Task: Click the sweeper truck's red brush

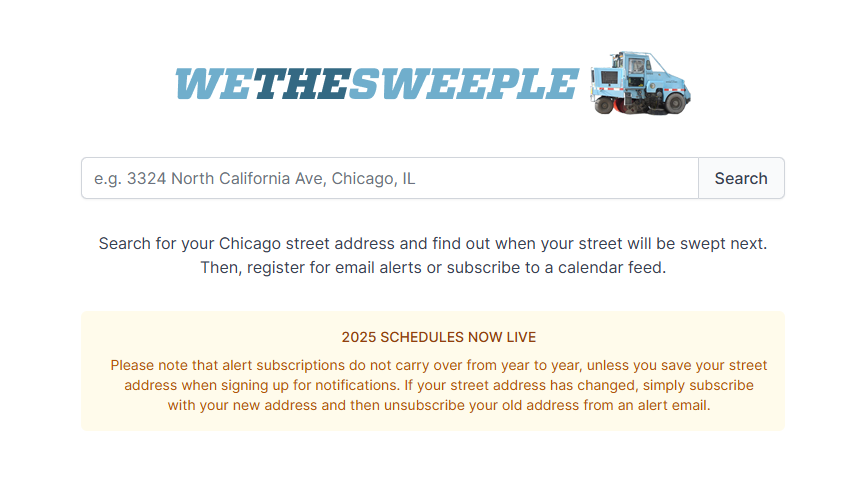Action: pyautogui.click(x=620, y=106)
